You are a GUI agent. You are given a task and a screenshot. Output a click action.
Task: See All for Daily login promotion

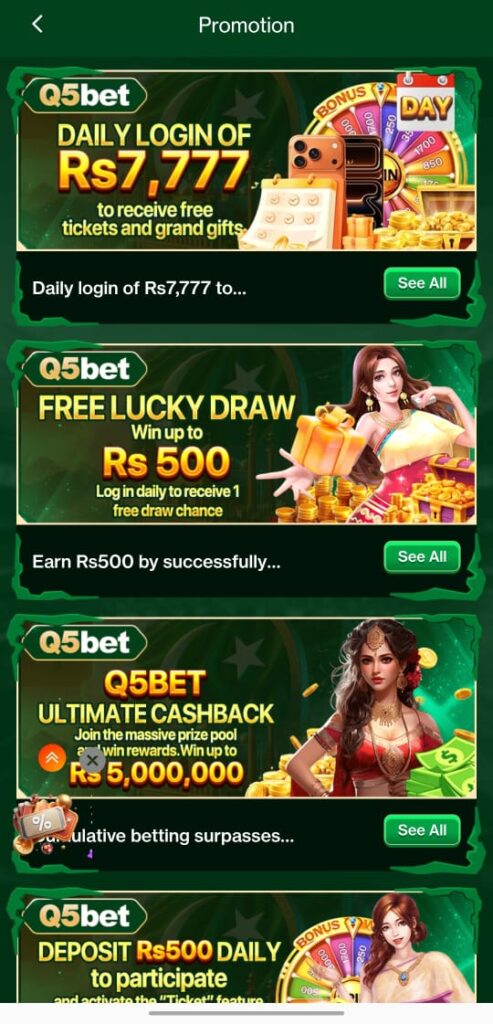click(422, 283)
